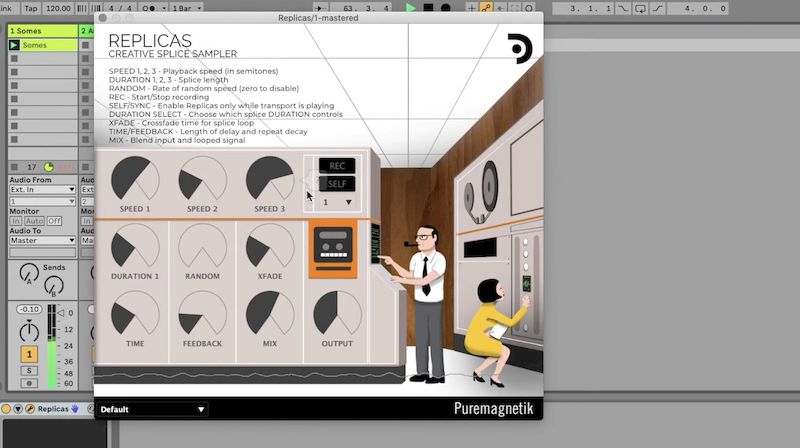Open the input channel 1 dropdown
This screenshot has height=448, width=800.
pos(42,202)
